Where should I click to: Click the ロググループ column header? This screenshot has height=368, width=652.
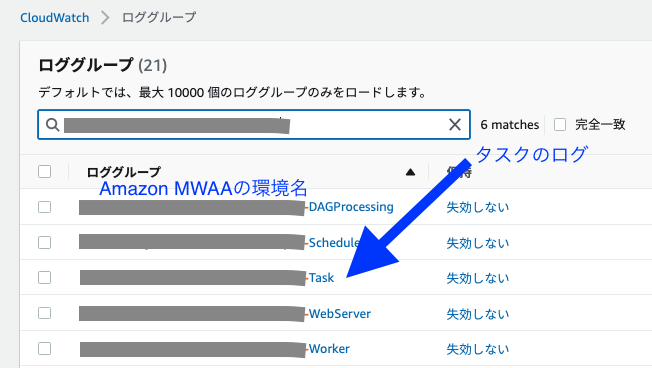click(x=123, y=172)
